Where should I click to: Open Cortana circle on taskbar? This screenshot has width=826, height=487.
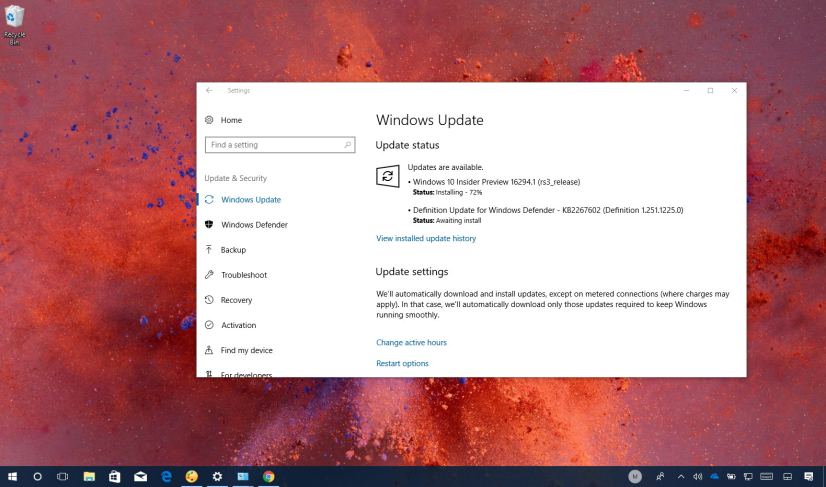[x=37, y=476]
